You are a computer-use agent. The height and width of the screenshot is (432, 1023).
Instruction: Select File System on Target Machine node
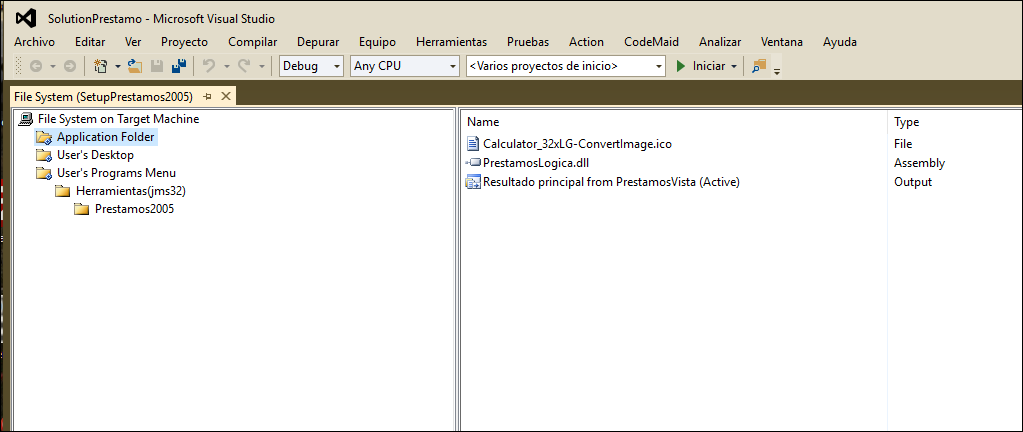118,119
